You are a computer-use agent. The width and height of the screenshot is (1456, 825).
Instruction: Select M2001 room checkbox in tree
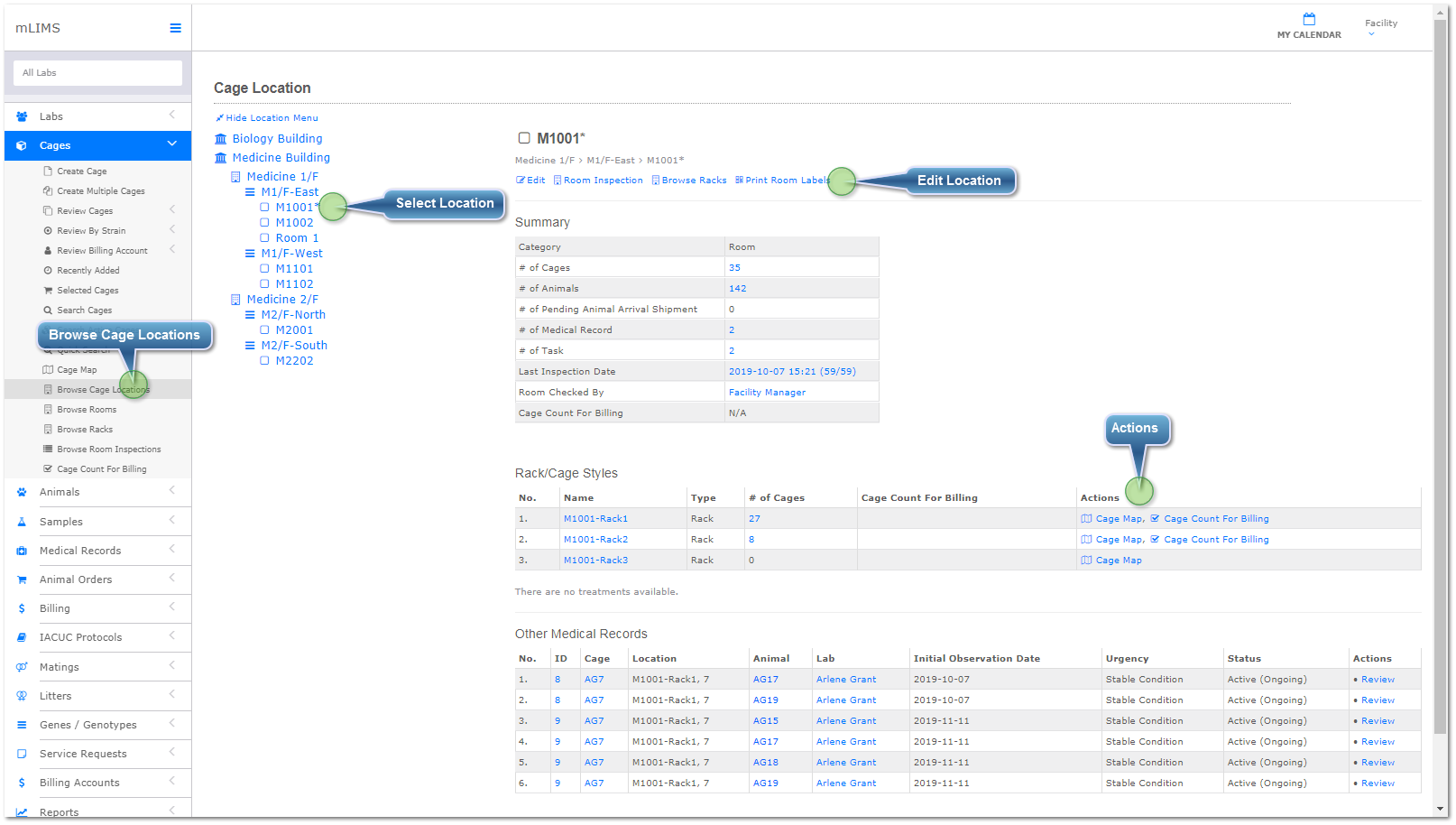(264, 329)
